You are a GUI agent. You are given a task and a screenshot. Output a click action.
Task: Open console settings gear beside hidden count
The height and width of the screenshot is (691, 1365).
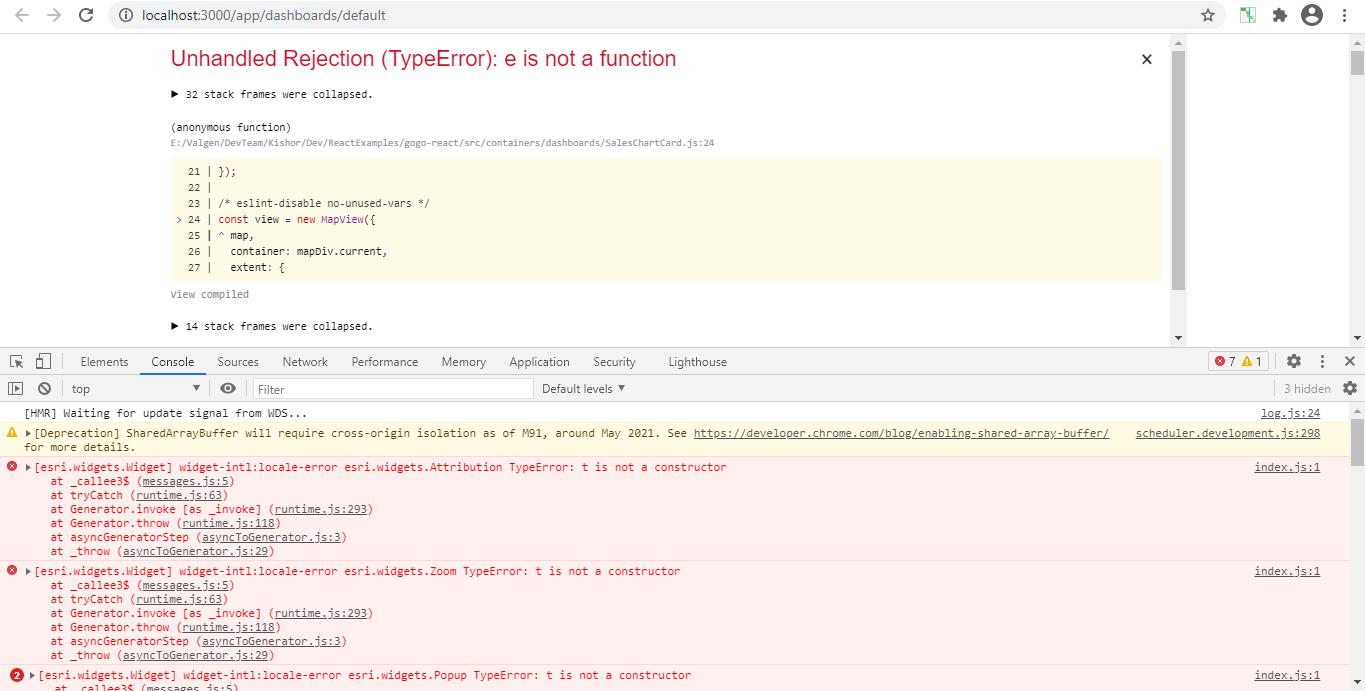tap(1350, 389)
